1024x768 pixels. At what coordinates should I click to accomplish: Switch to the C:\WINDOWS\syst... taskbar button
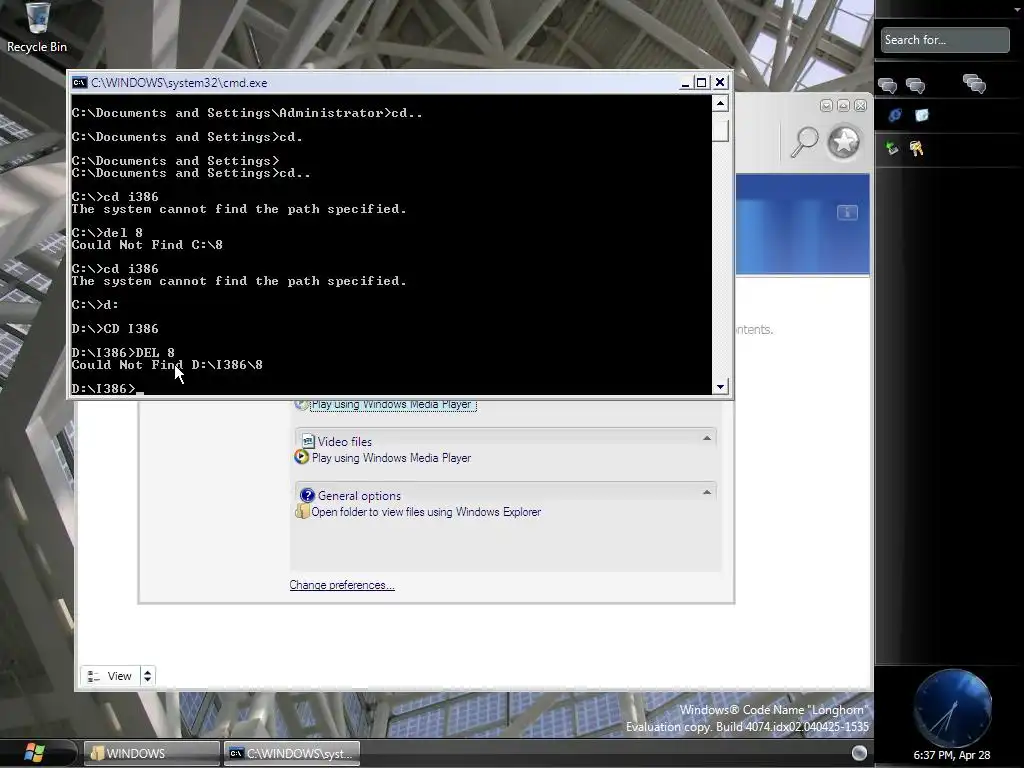[291, 753]
